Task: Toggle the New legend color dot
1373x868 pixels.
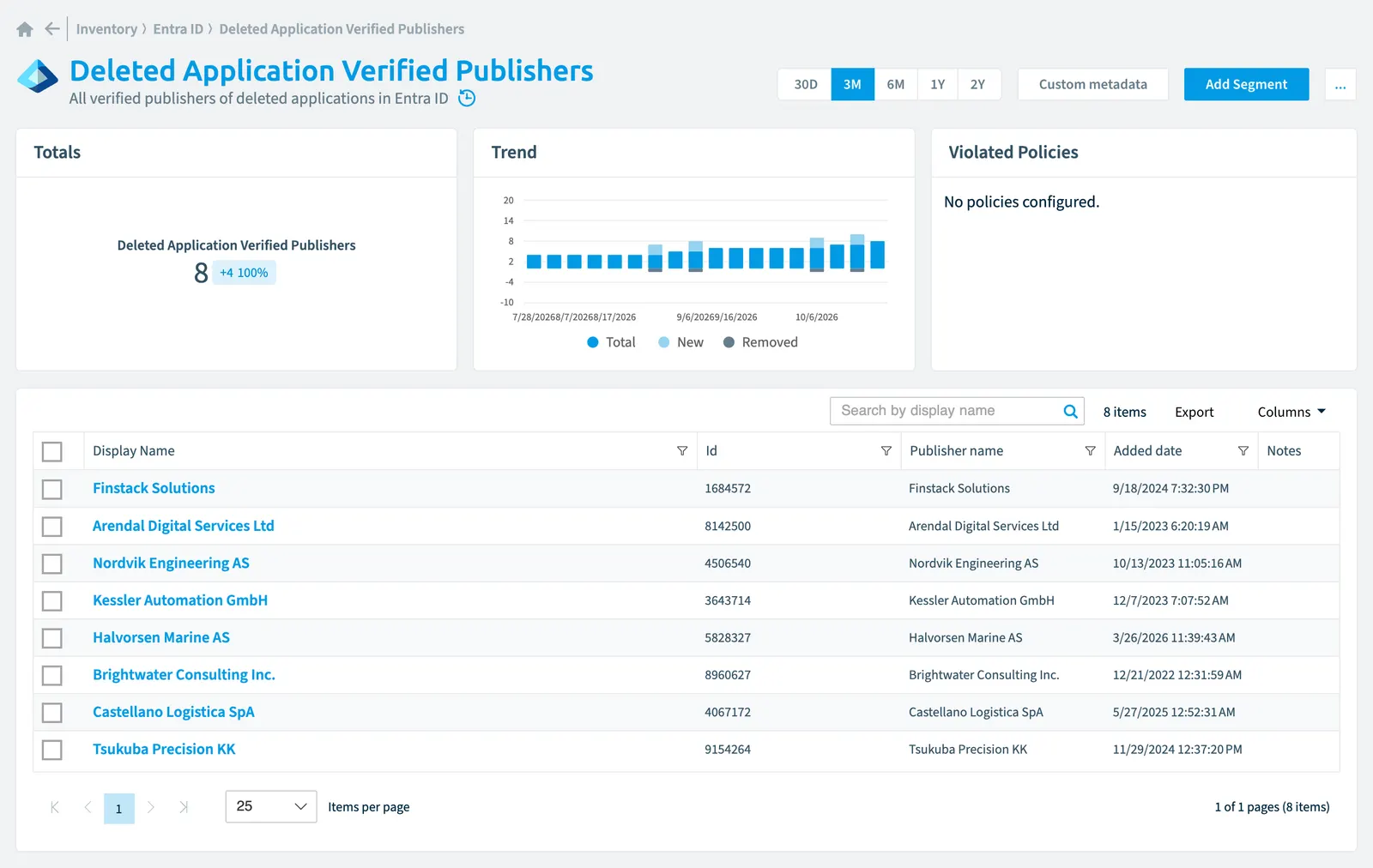Action: (x=663, y=342)
